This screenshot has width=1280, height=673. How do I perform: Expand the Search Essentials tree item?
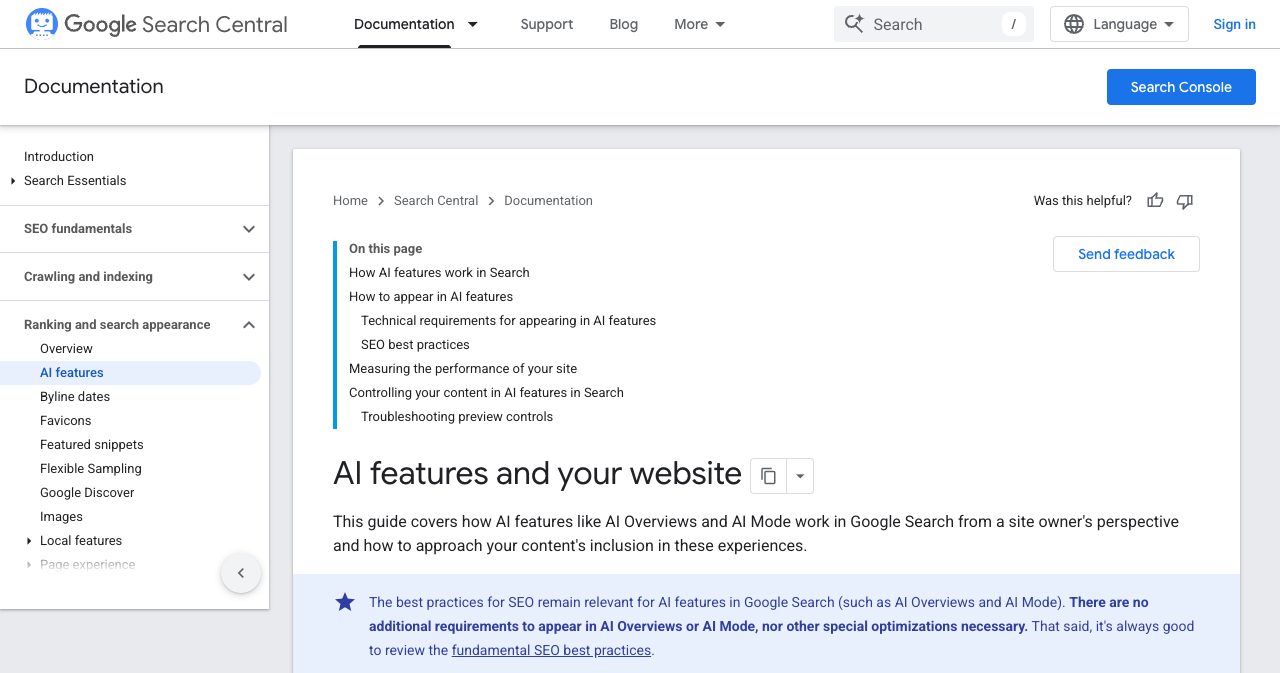(13, 181)
